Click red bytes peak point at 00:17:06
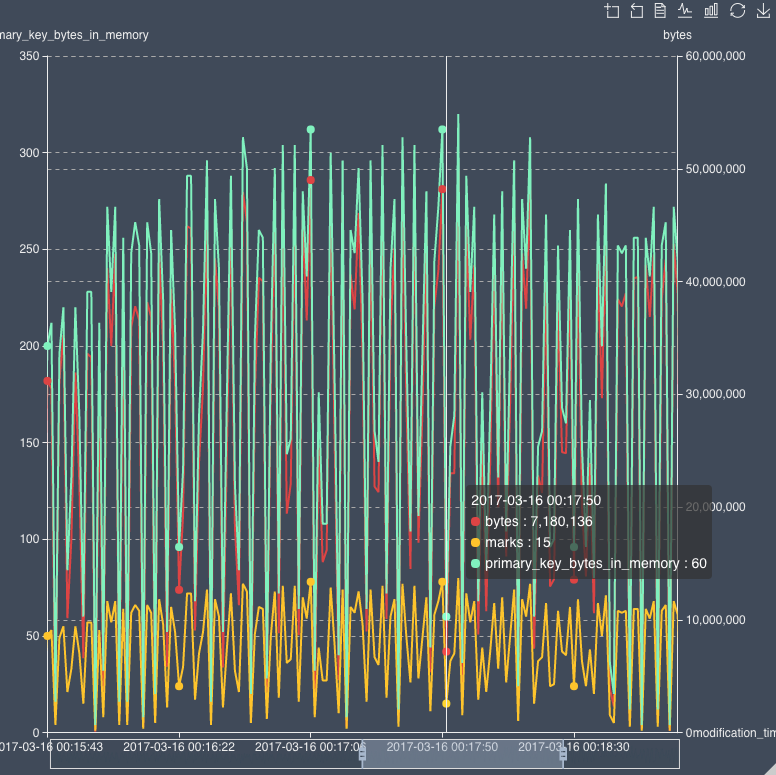This screenshot has width=776, height=775. tap(311, 180)
